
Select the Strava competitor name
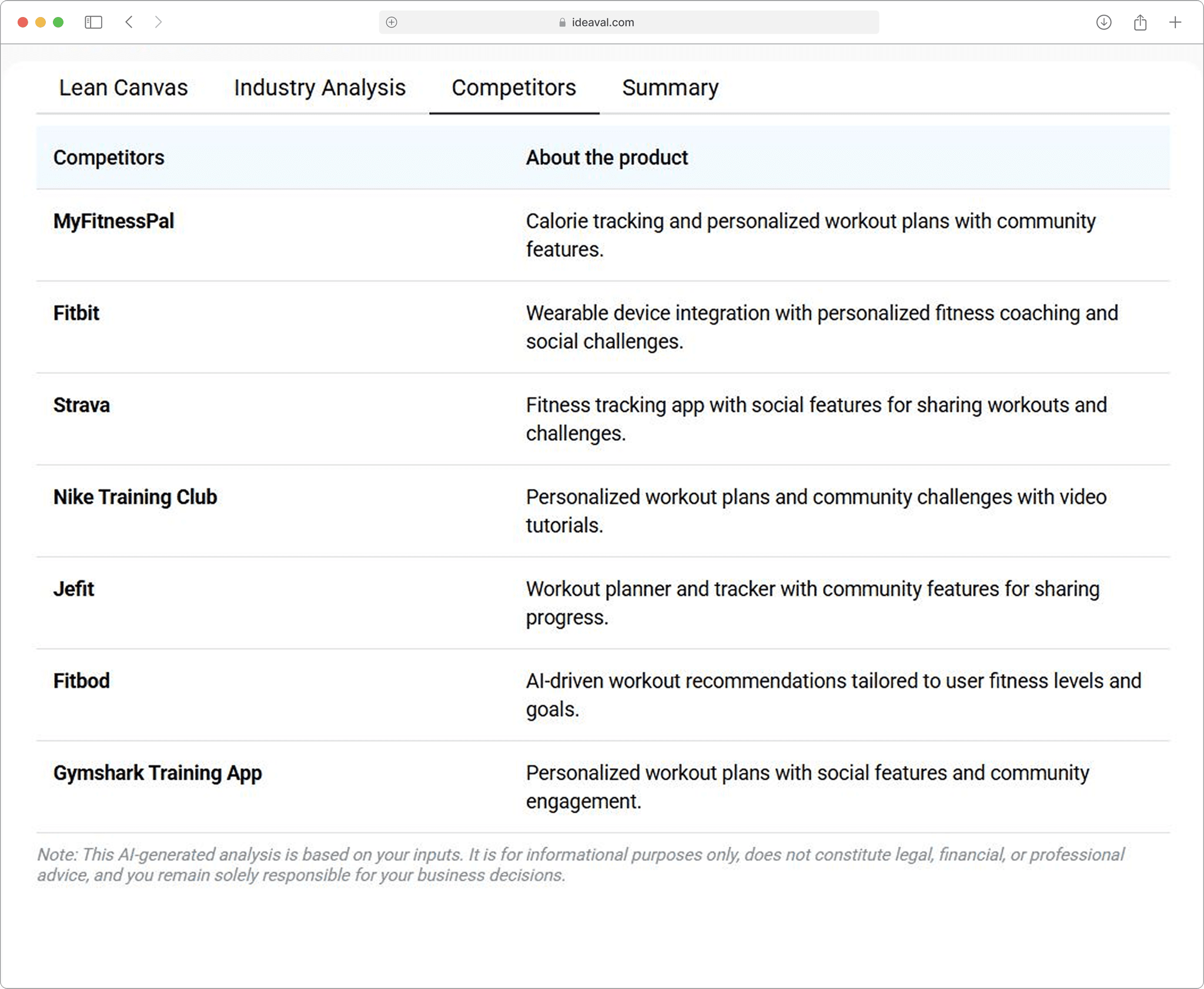82,405
